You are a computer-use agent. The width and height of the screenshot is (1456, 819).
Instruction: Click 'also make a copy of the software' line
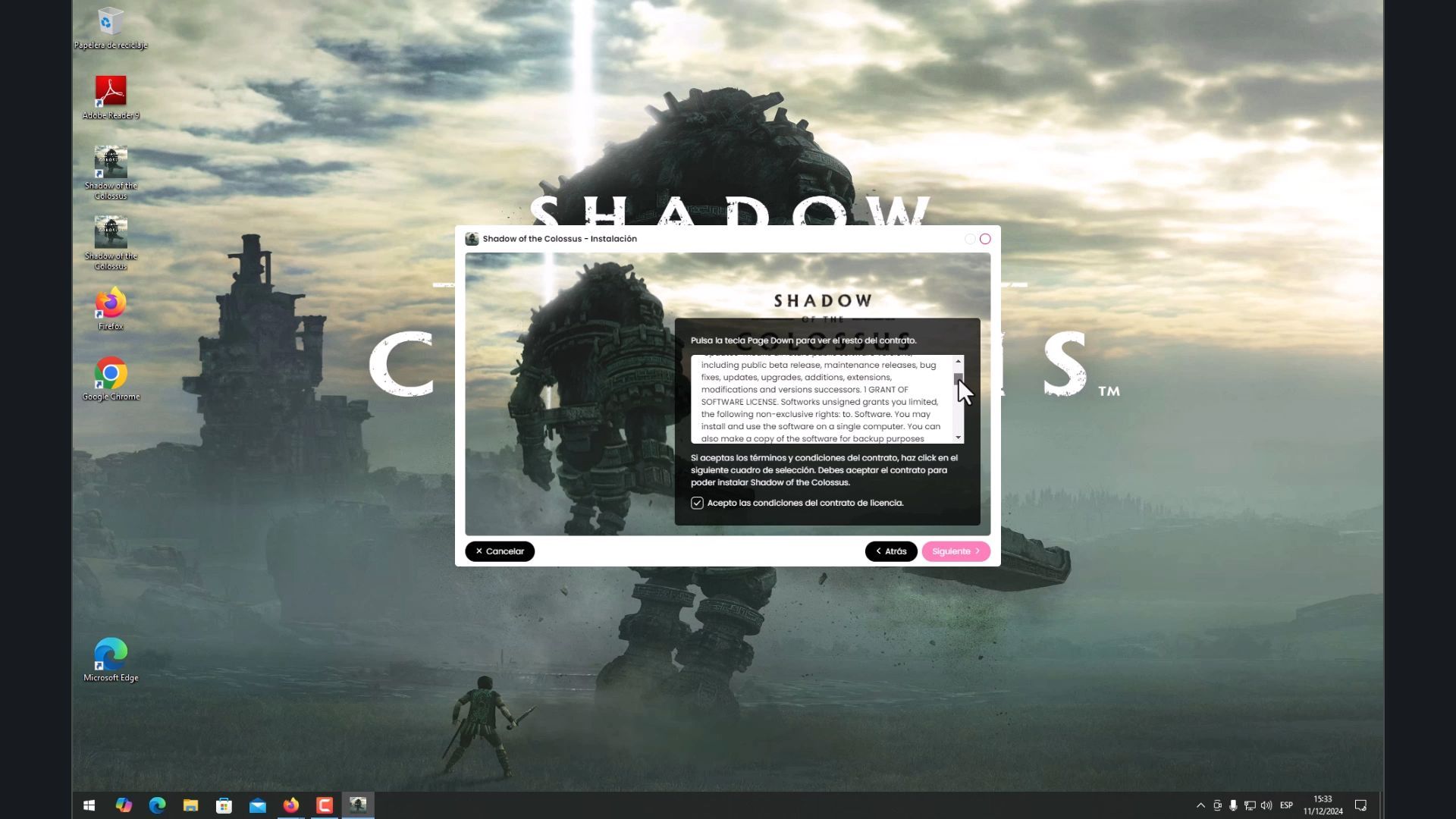tap(812, 438)
